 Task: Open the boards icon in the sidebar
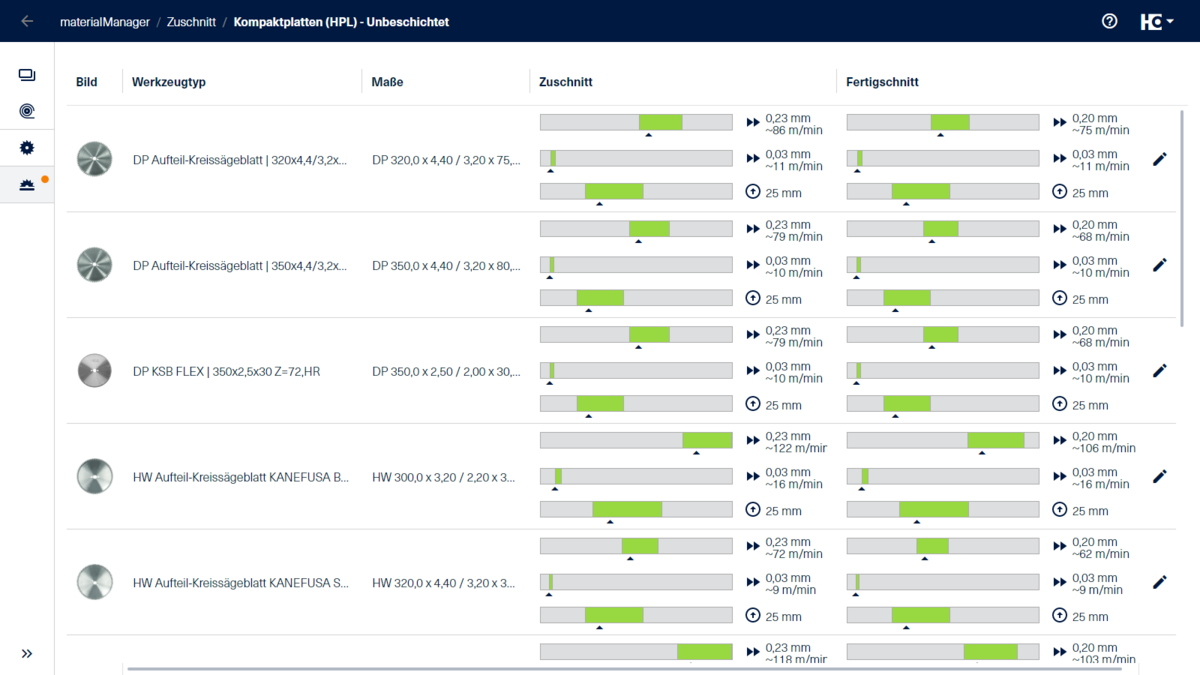[27, 75]
